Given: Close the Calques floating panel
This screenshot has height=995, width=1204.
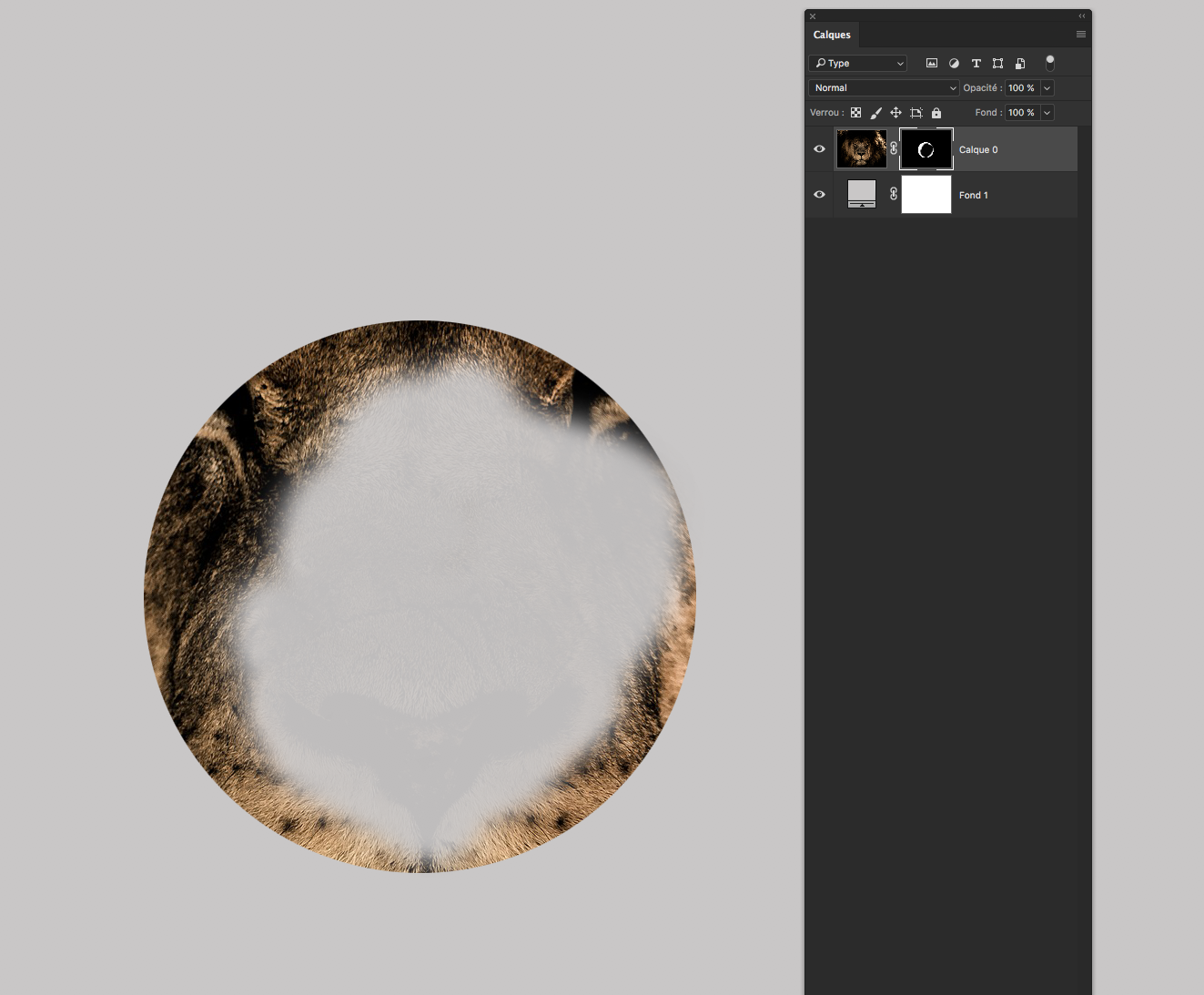Looking at the screenshot, I should (x=813, y=16).
